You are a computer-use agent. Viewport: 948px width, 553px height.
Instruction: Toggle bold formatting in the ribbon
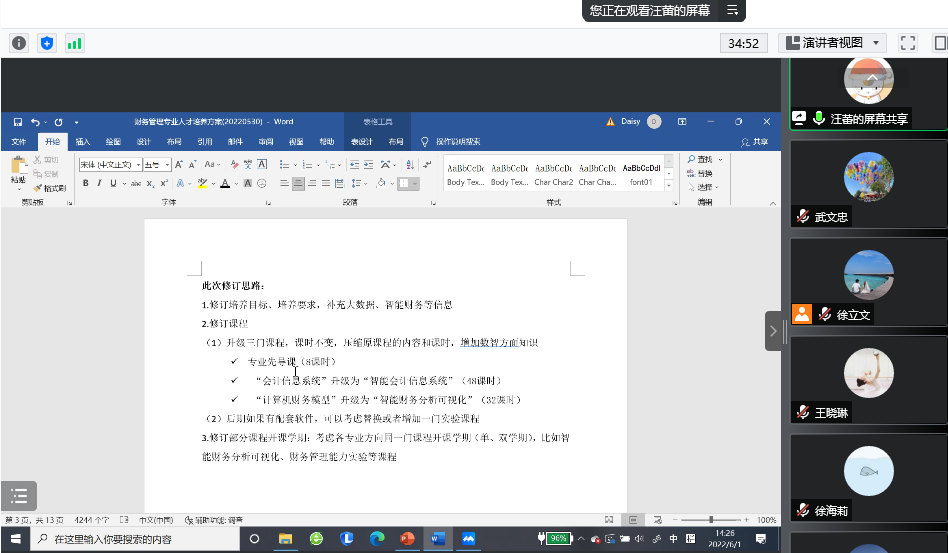[x=86, y=183]
